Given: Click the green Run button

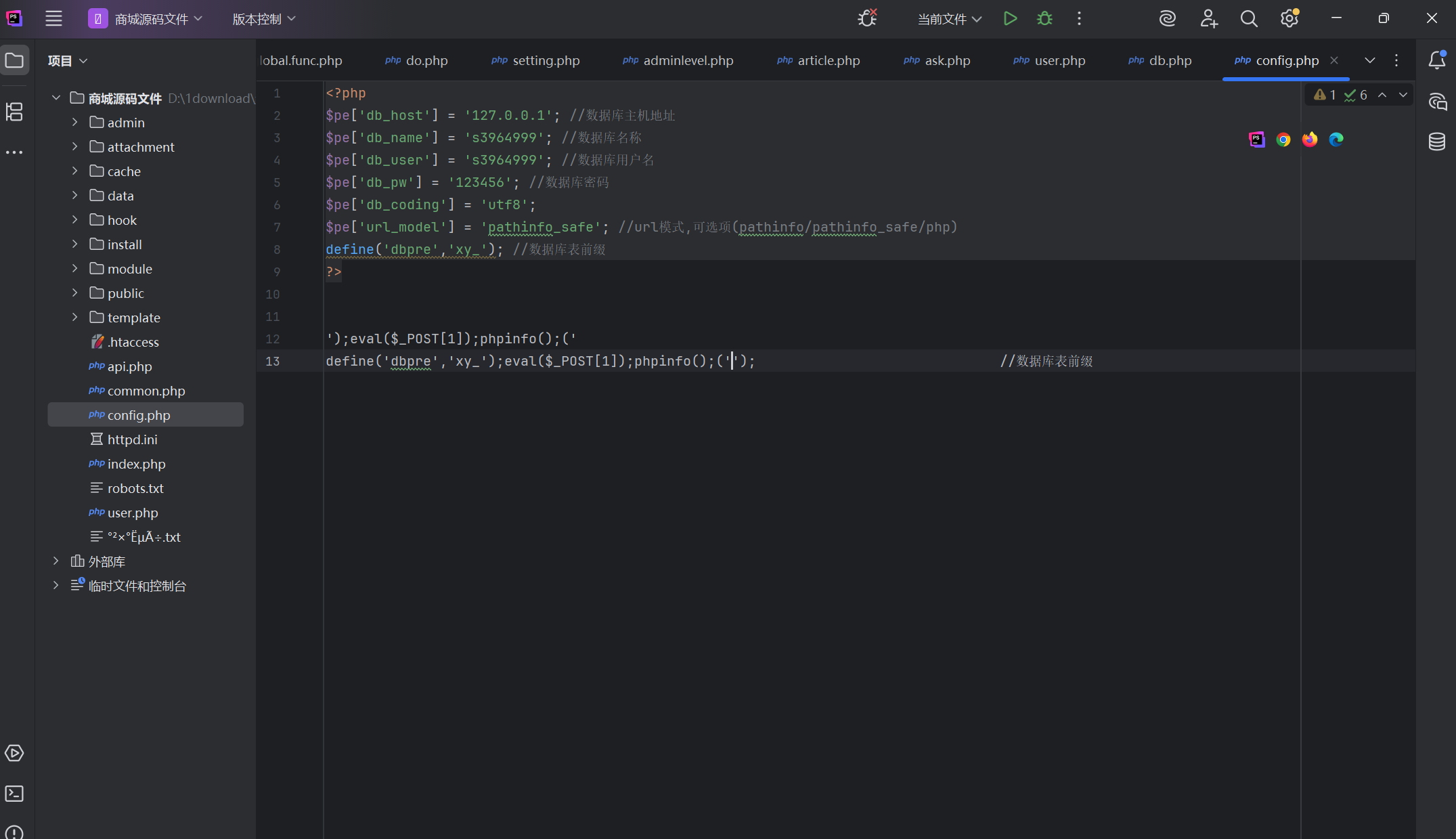Looking at the screenshot, I should [x=1010, y=19].
